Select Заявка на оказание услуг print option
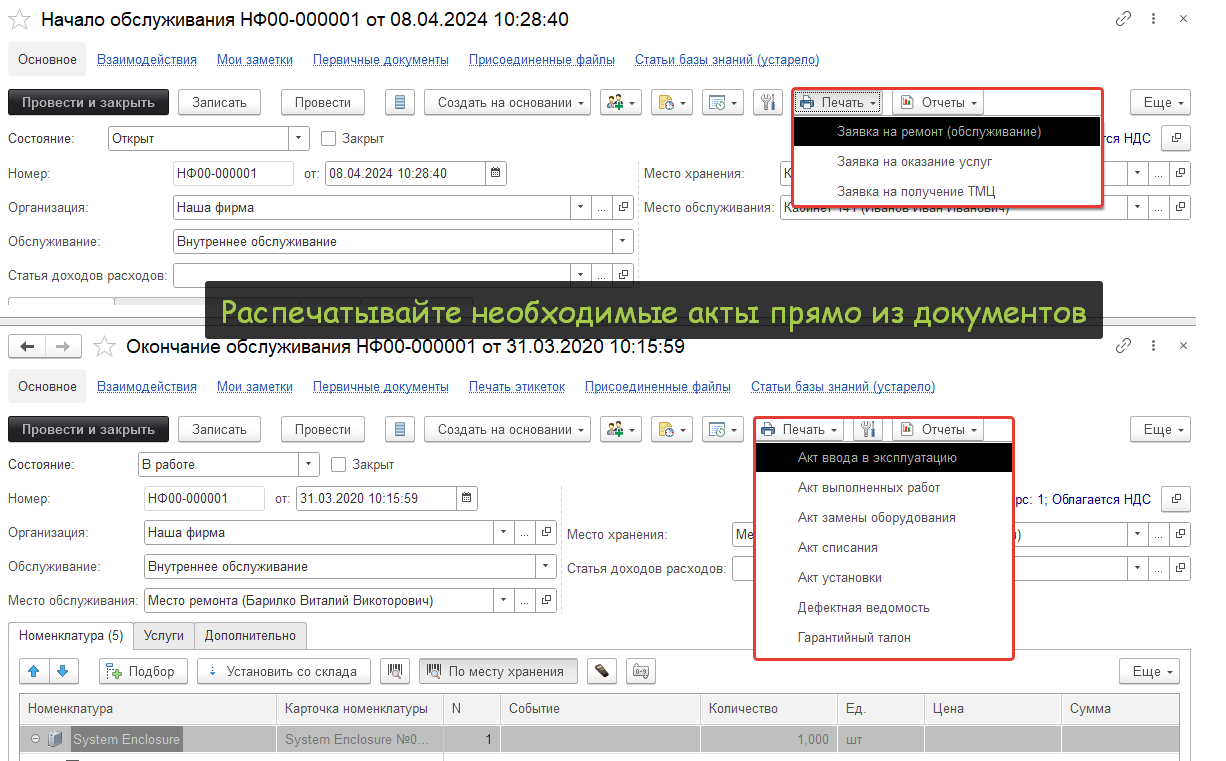Image resolution: width=1226 pixels, height=761 pixels. 914,161
